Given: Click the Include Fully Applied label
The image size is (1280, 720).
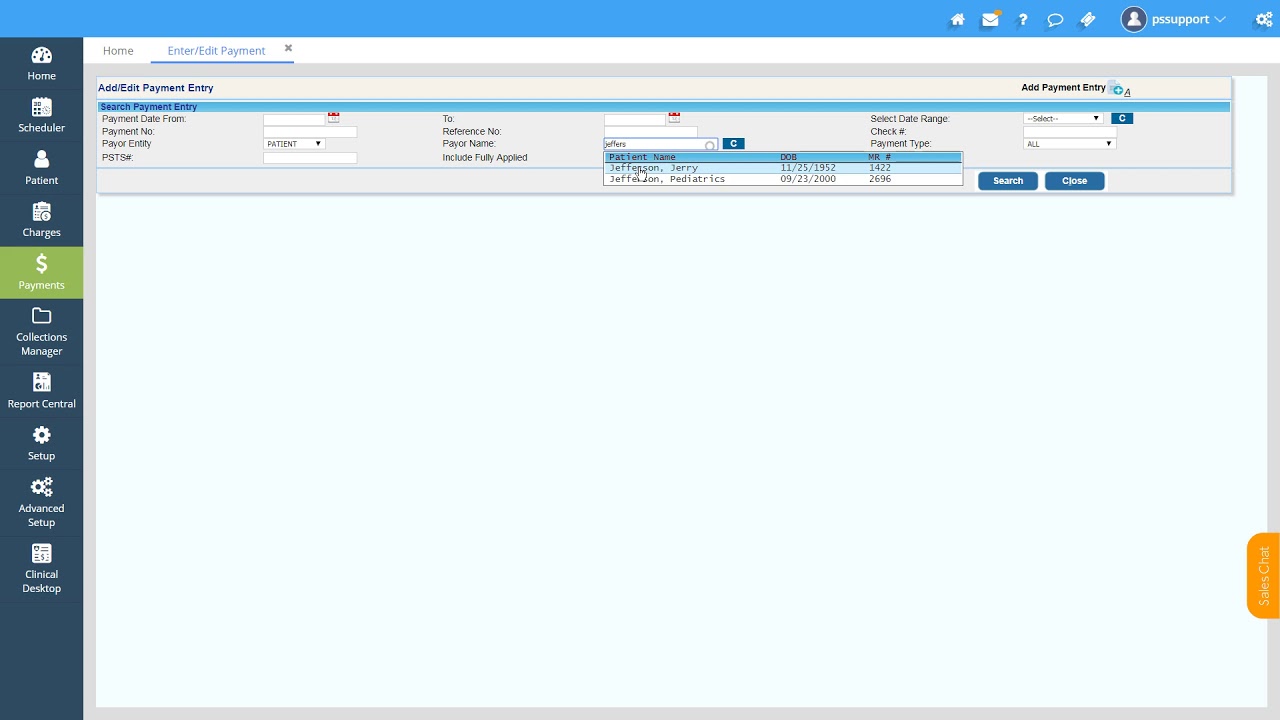Looking at the screenshot, I should coord(485,158).
